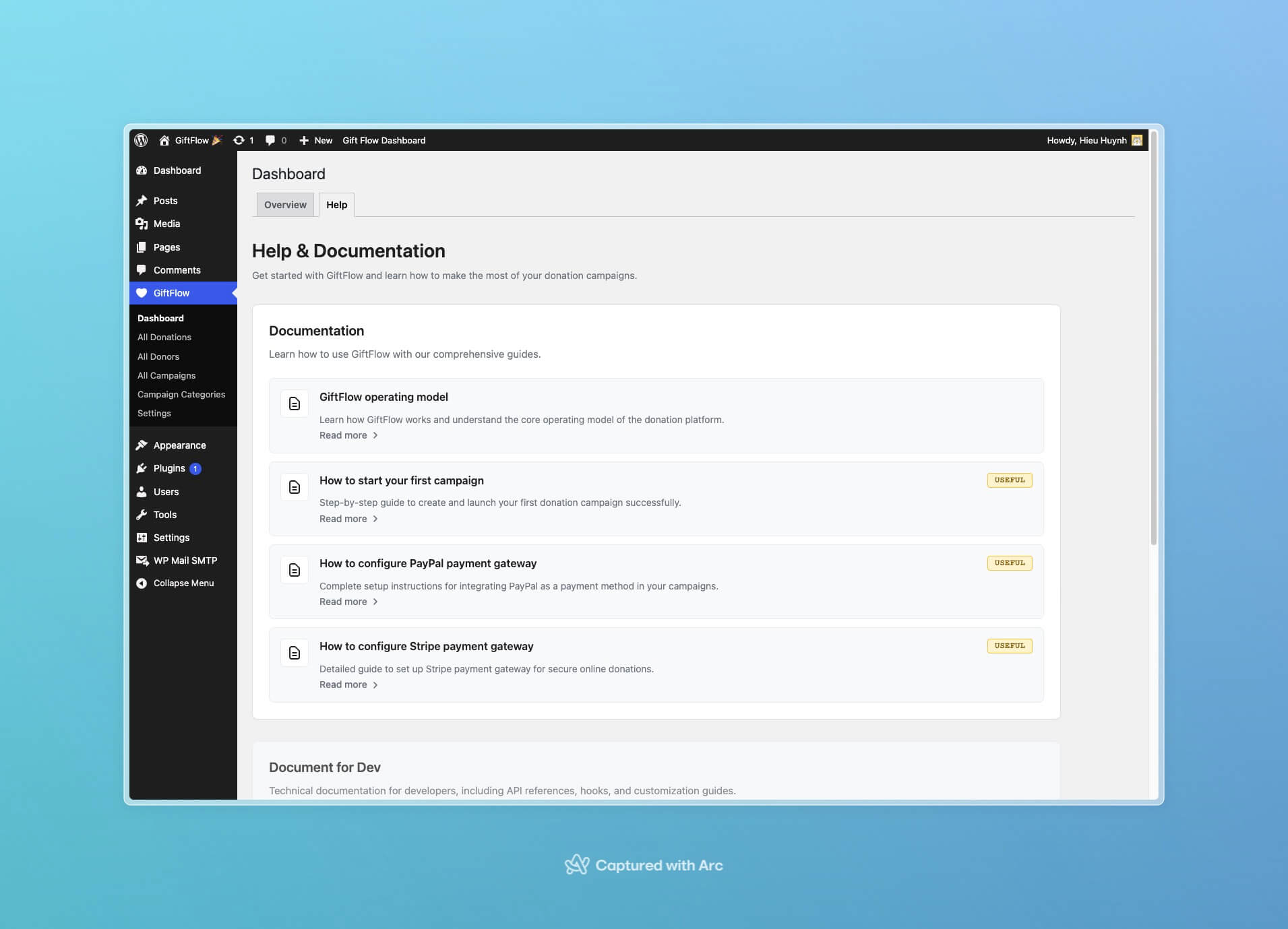The width and height of the screenshot is (1288, 929).
Task: Open All Donors submenu item
Action: tap(158, 356)
